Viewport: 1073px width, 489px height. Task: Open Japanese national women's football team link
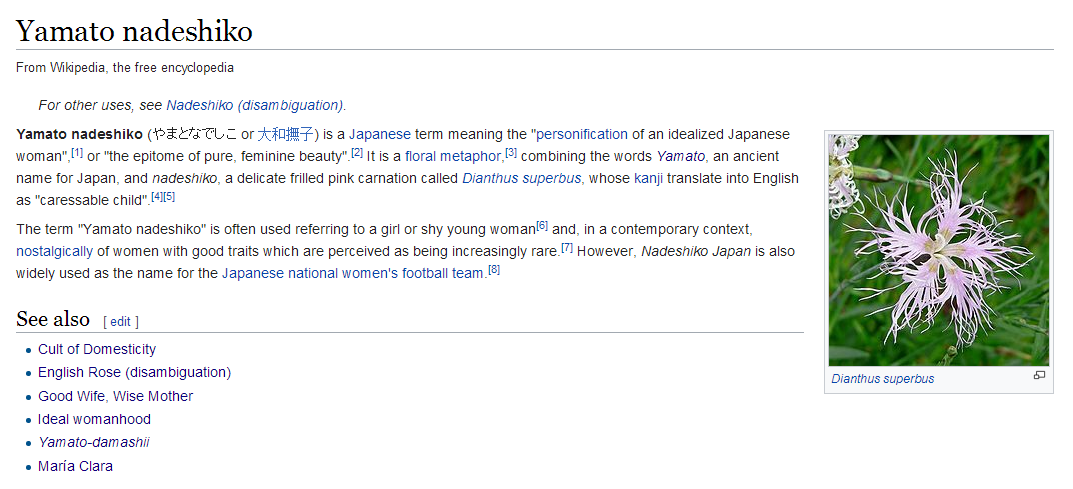tap(353, 274)
